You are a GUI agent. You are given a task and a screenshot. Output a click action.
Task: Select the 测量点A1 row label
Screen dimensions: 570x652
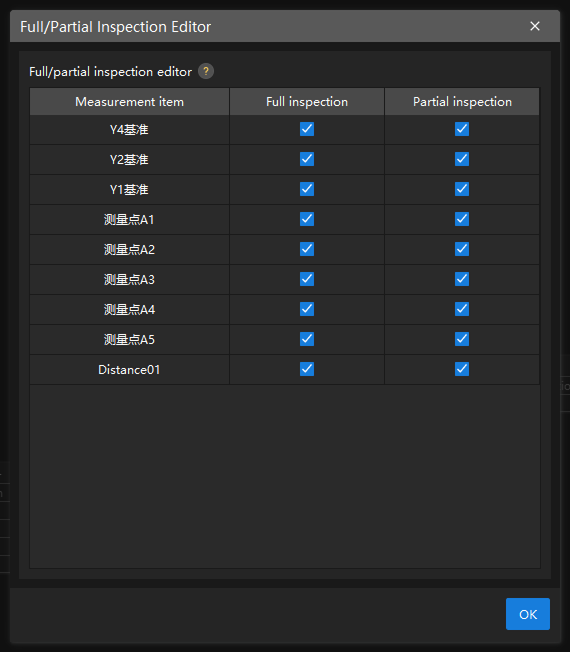(129, 220)
